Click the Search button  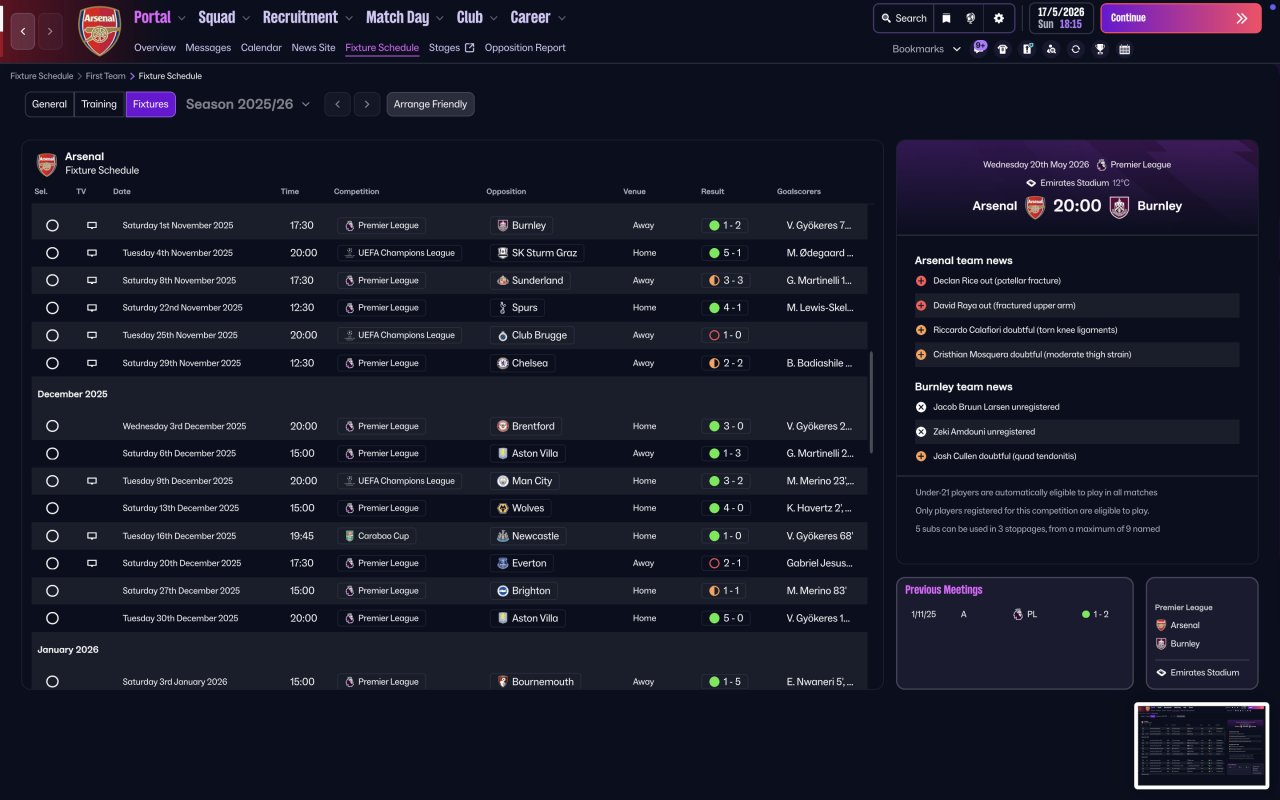(x=904, y=18)
